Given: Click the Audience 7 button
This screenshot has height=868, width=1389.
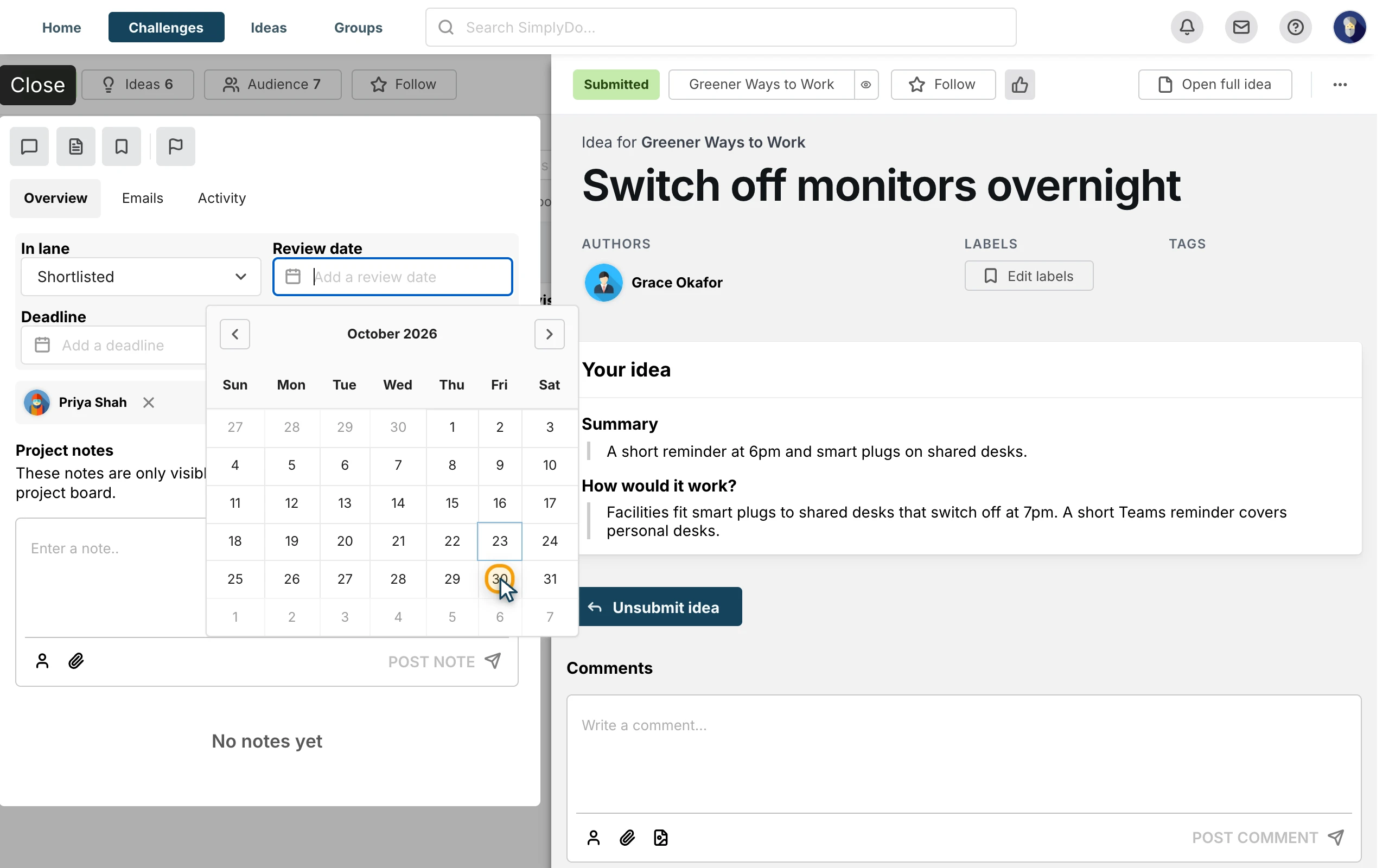Looking at the screenshot, I should pyautogui.click(x=272, y=85).
